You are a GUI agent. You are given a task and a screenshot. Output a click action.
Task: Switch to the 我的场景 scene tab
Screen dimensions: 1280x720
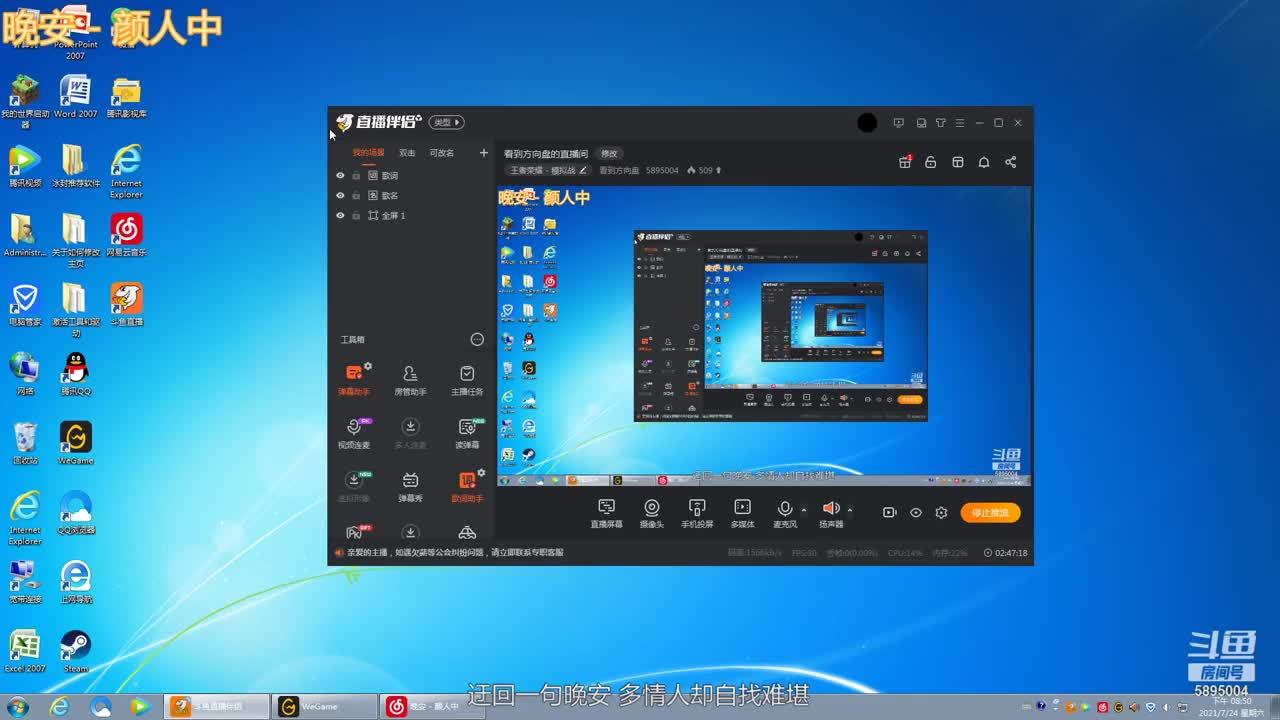pos(368,153)
